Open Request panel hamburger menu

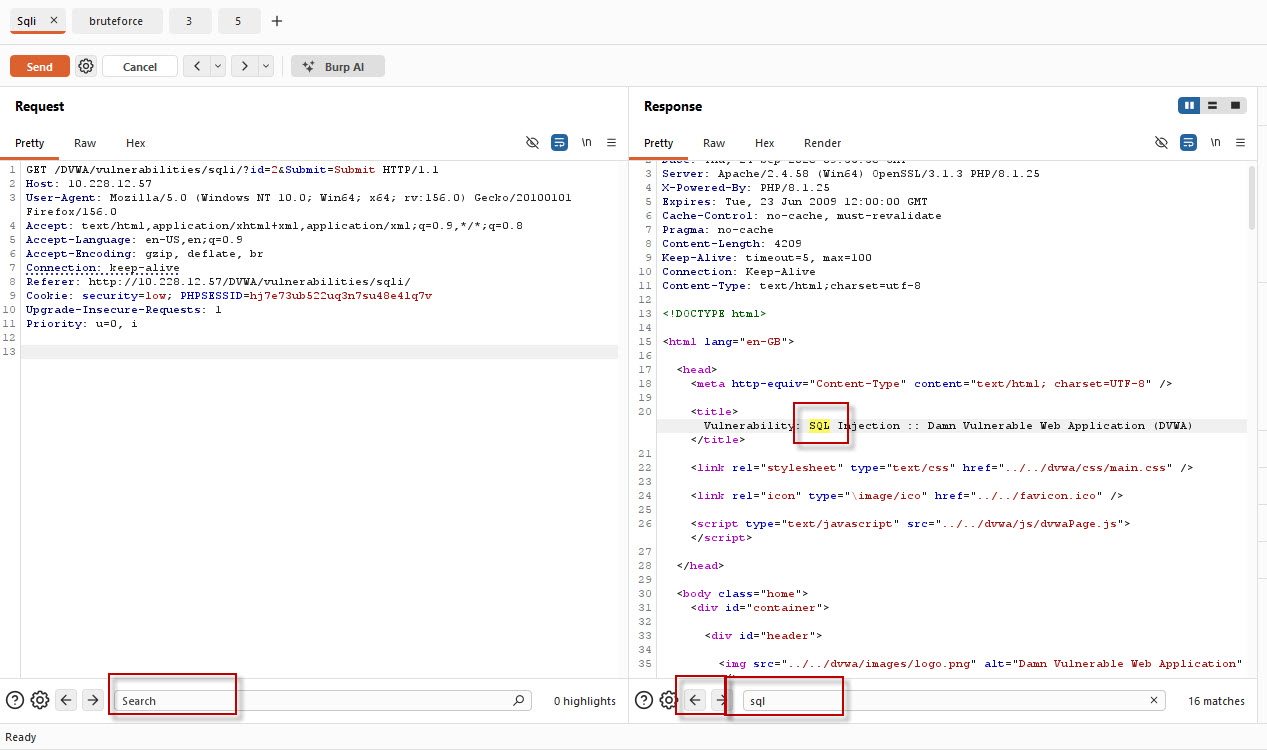coord(611,143)
